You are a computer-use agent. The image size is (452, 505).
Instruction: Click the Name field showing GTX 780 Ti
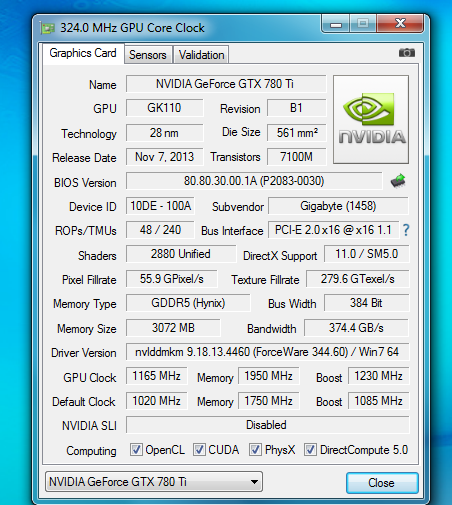pyautogui.click(x=226, y=84)
